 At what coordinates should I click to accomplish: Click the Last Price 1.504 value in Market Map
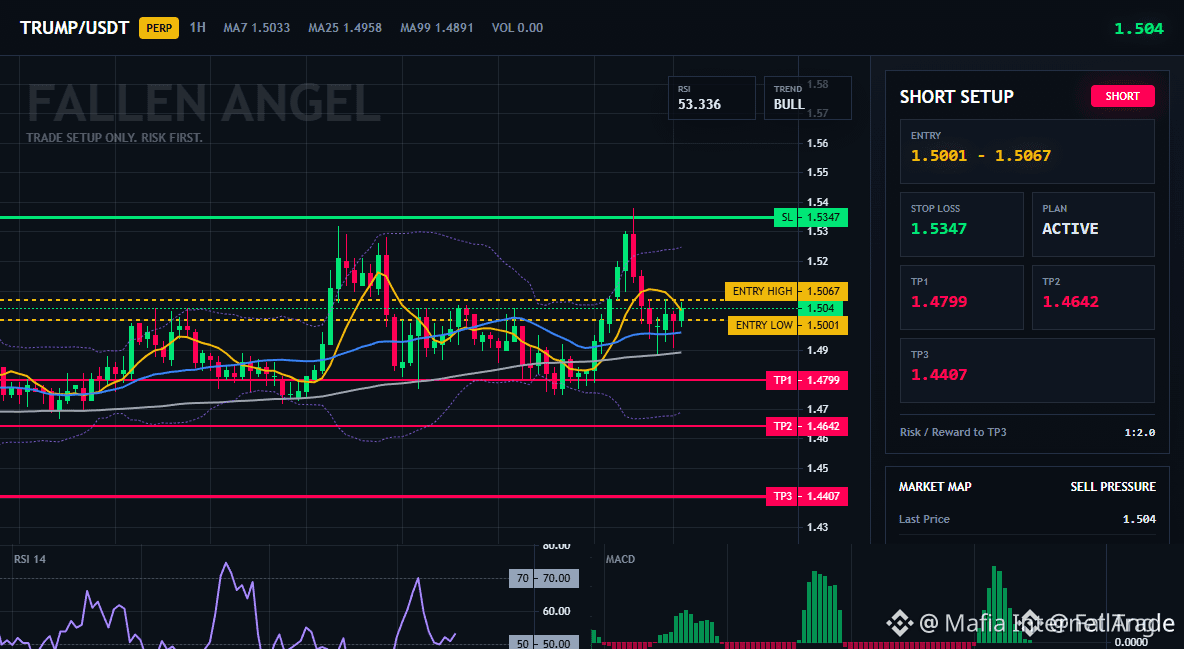point(1139,519)
